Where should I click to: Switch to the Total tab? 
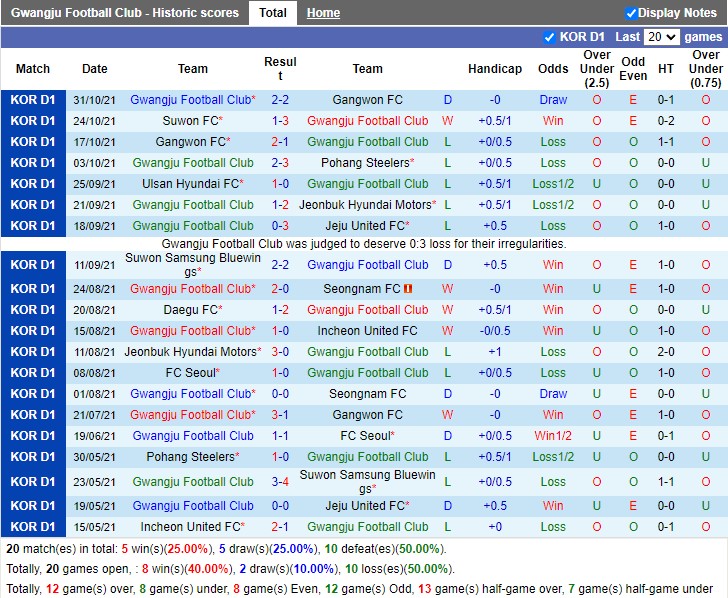point(272,13)
